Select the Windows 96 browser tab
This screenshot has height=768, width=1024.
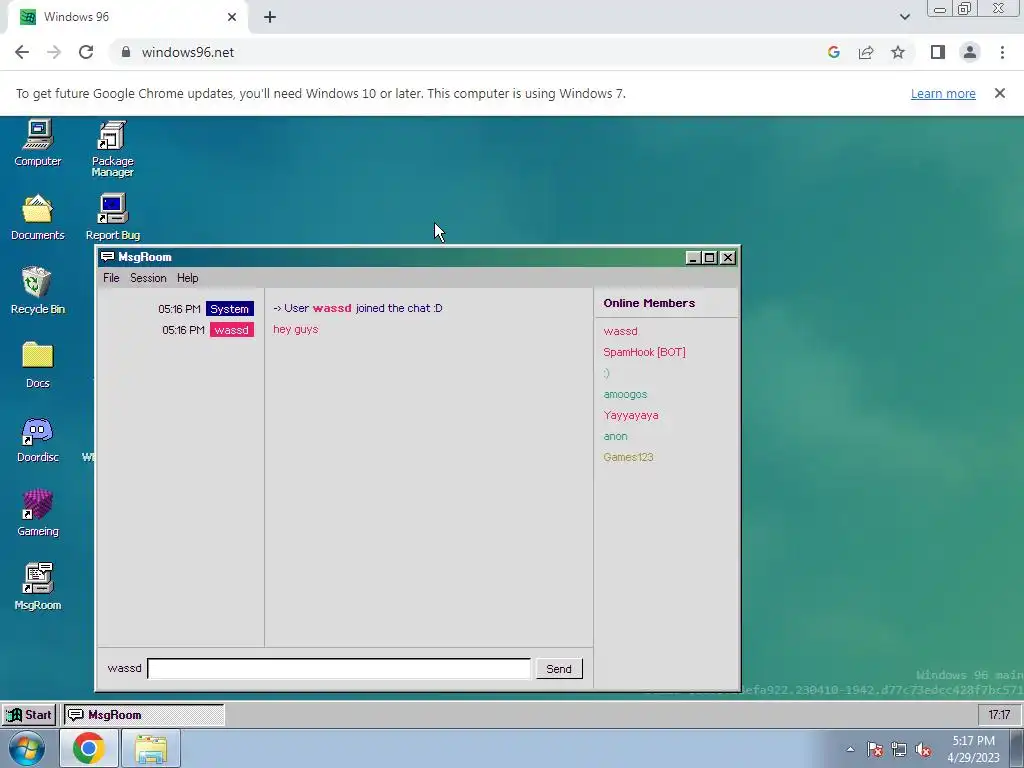click(128, 17)
